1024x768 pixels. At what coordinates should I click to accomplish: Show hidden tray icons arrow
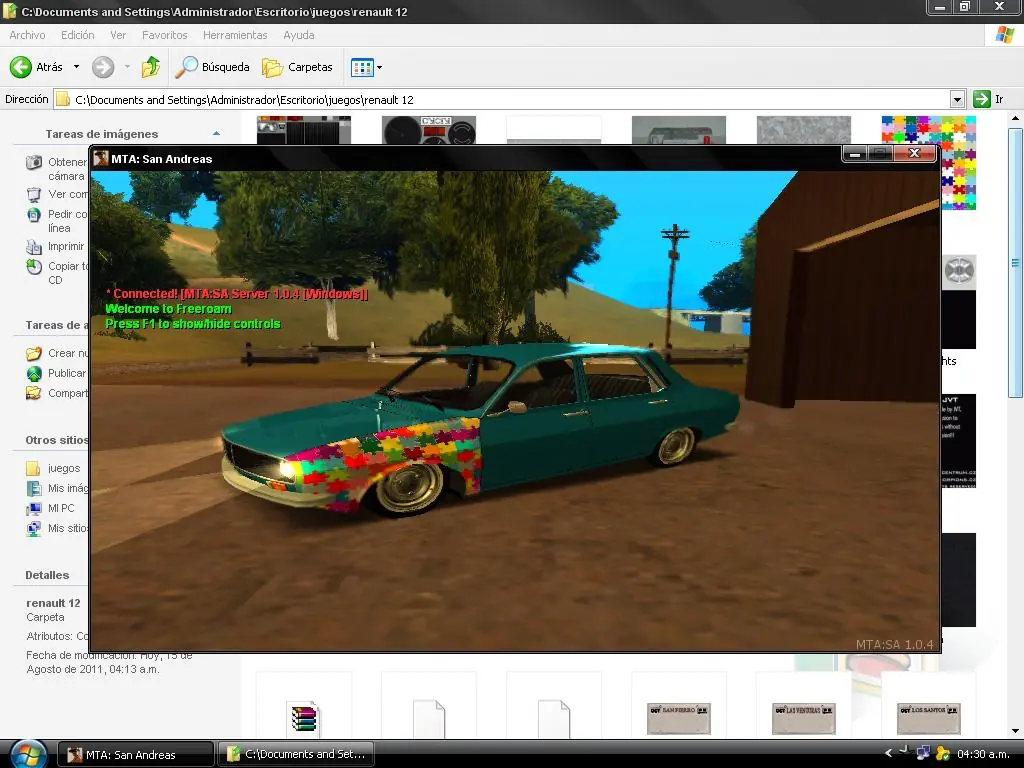(x=888, y=753)
